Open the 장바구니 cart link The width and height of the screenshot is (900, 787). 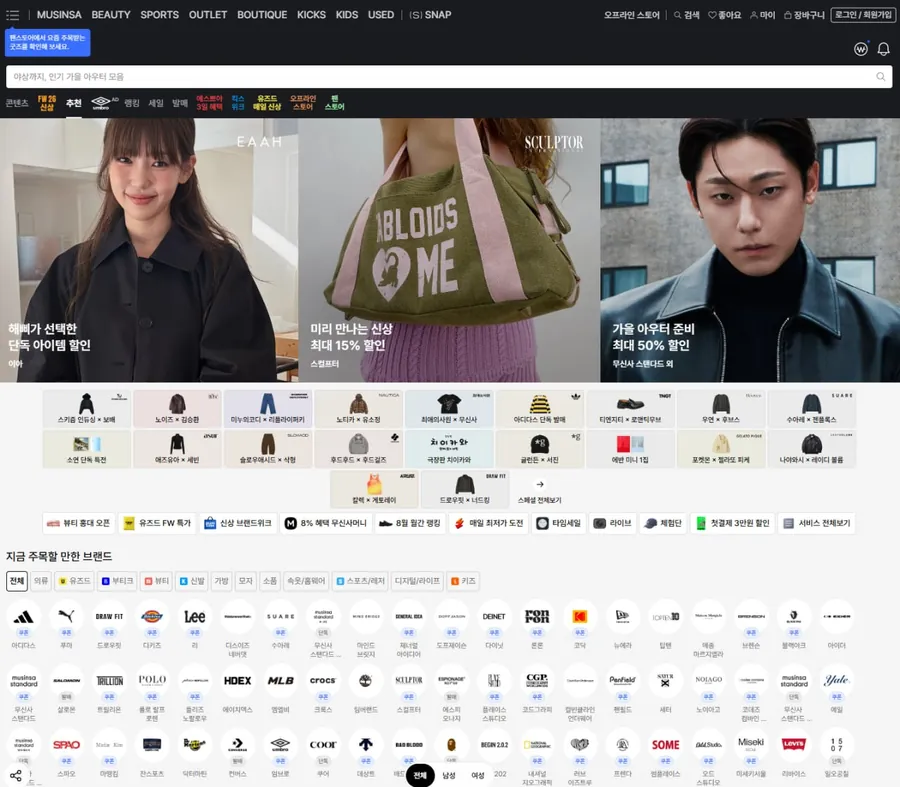(x=804, y=15)
